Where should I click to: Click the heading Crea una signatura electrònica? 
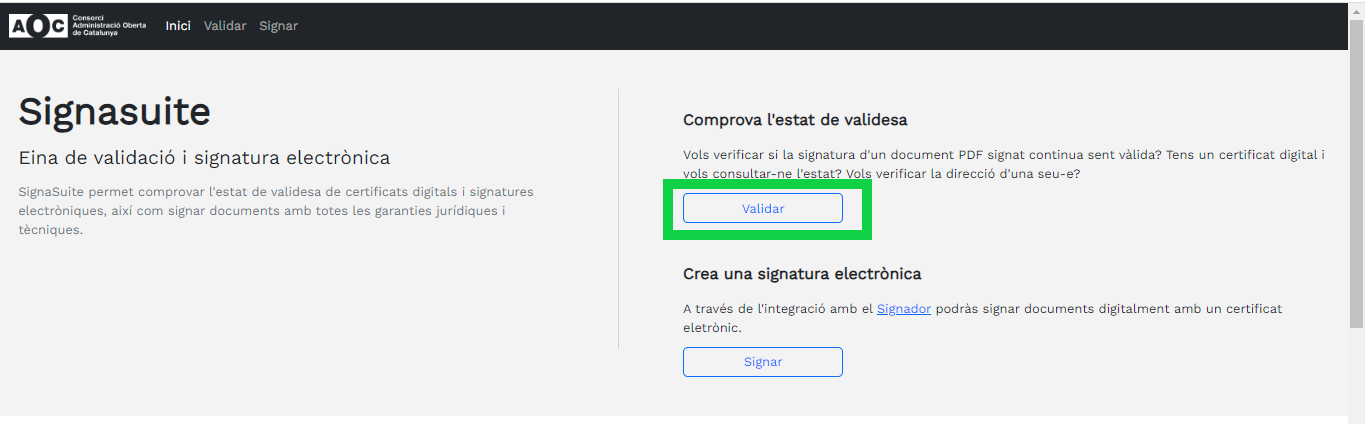(x=802, y=274)
